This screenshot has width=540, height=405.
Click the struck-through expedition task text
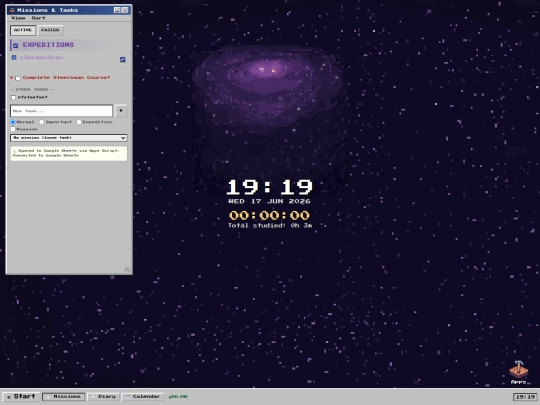pos(42,58)
